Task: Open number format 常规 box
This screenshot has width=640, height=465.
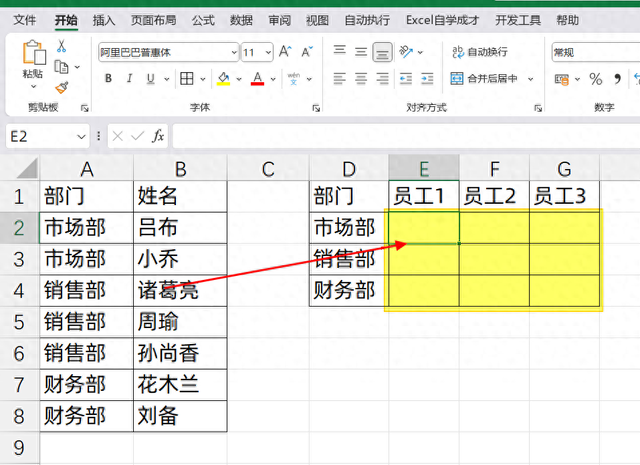Action: pos(596,52)
